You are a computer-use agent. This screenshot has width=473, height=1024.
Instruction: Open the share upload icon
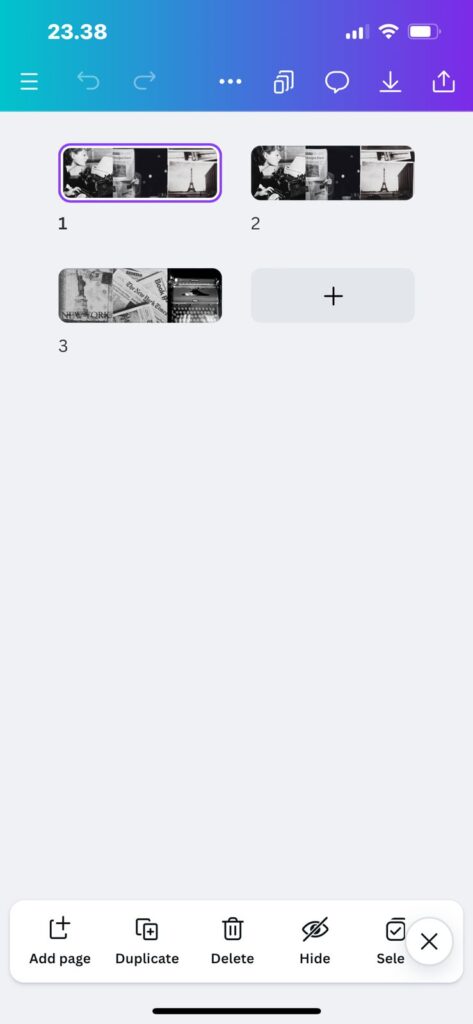click(444, 82)
